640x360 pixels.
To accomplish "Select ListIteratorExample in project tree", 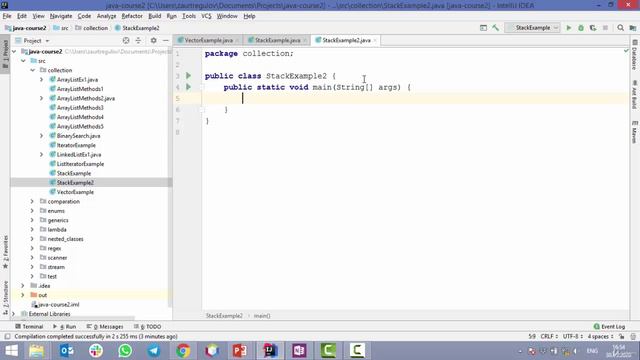I will coord(80,164).
